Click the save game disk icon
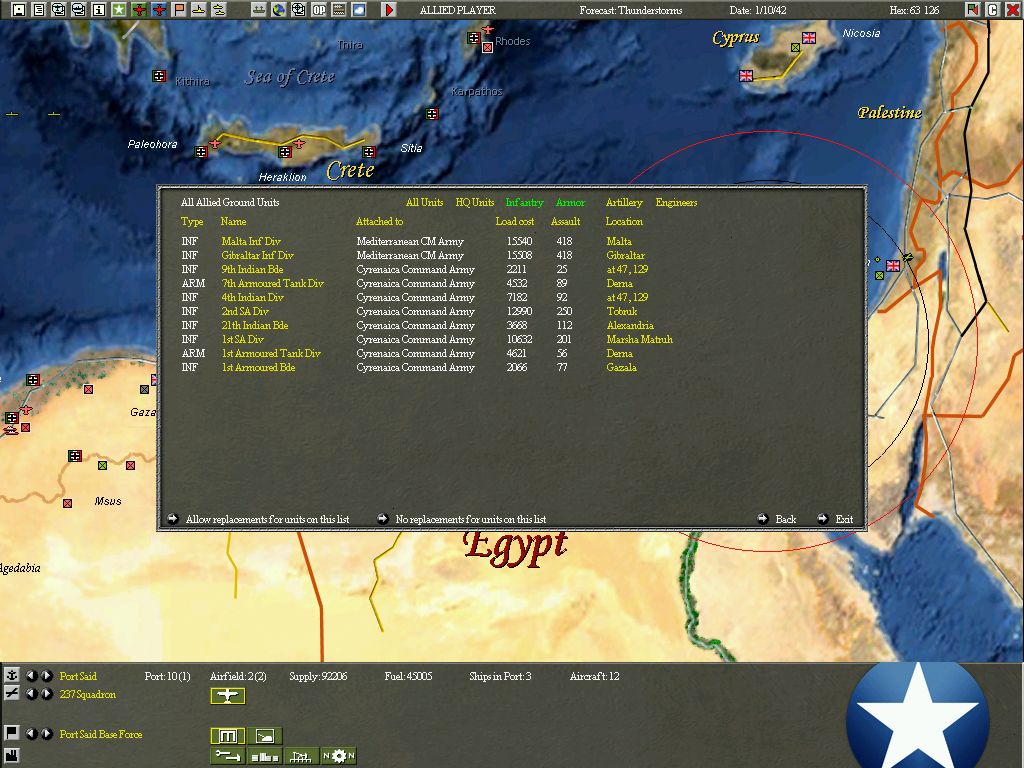The image size is (1024, 768). tap(19, 9)
